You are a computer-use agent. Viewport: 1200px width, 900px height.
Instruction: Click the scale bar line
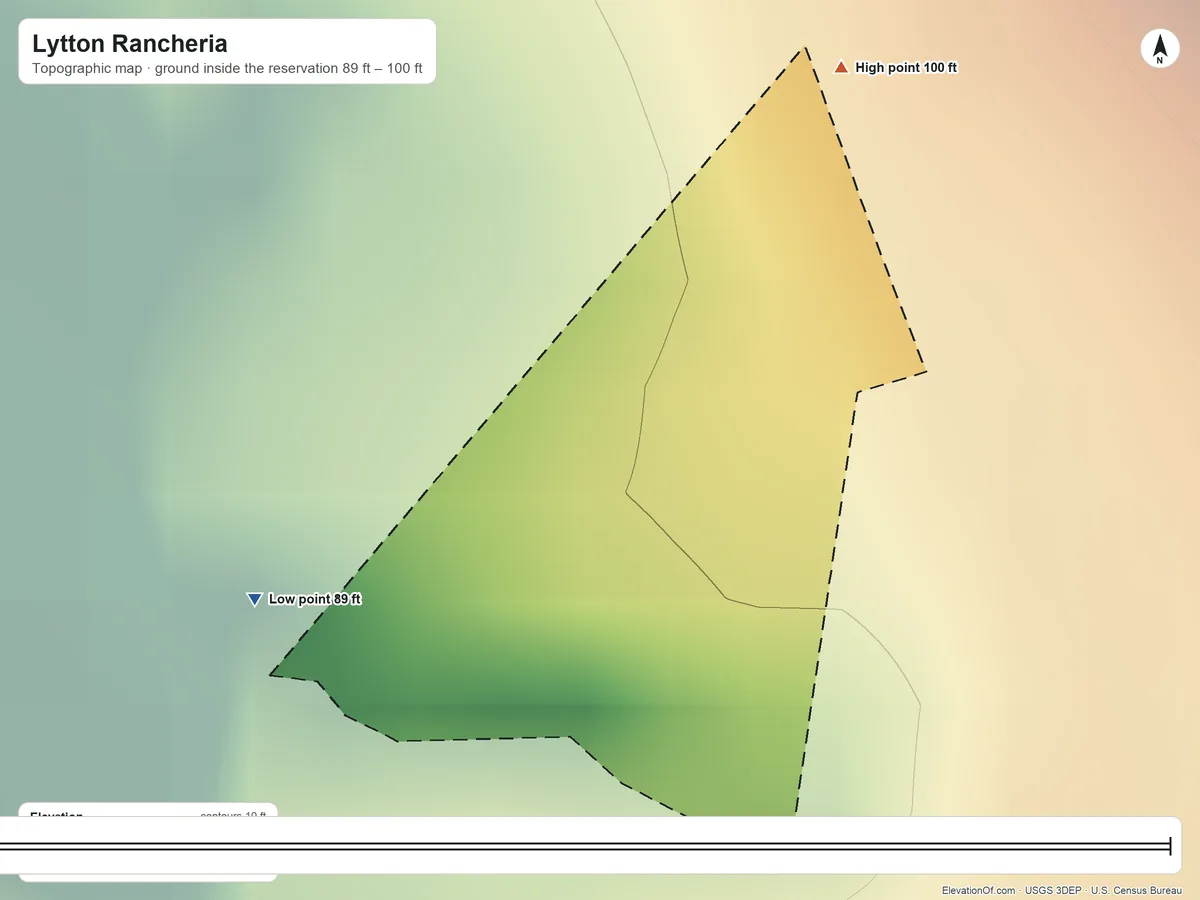(x=585, y=846)
